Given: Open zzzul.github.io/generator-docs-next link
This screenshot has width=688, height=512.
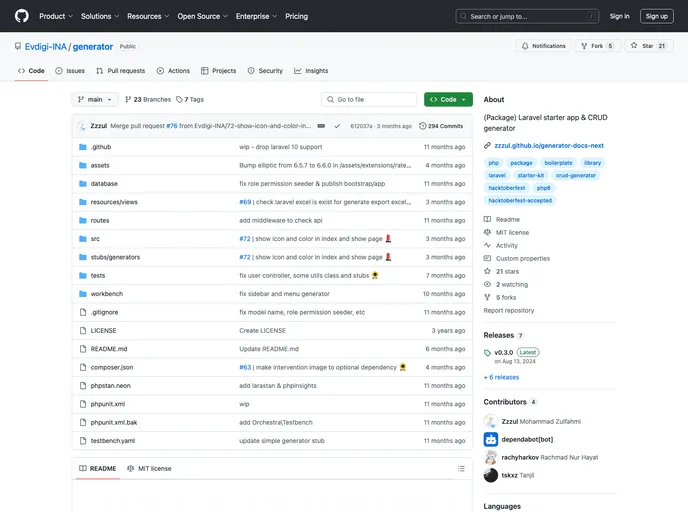Looking at the screenshot, I should tap(549, 146).
